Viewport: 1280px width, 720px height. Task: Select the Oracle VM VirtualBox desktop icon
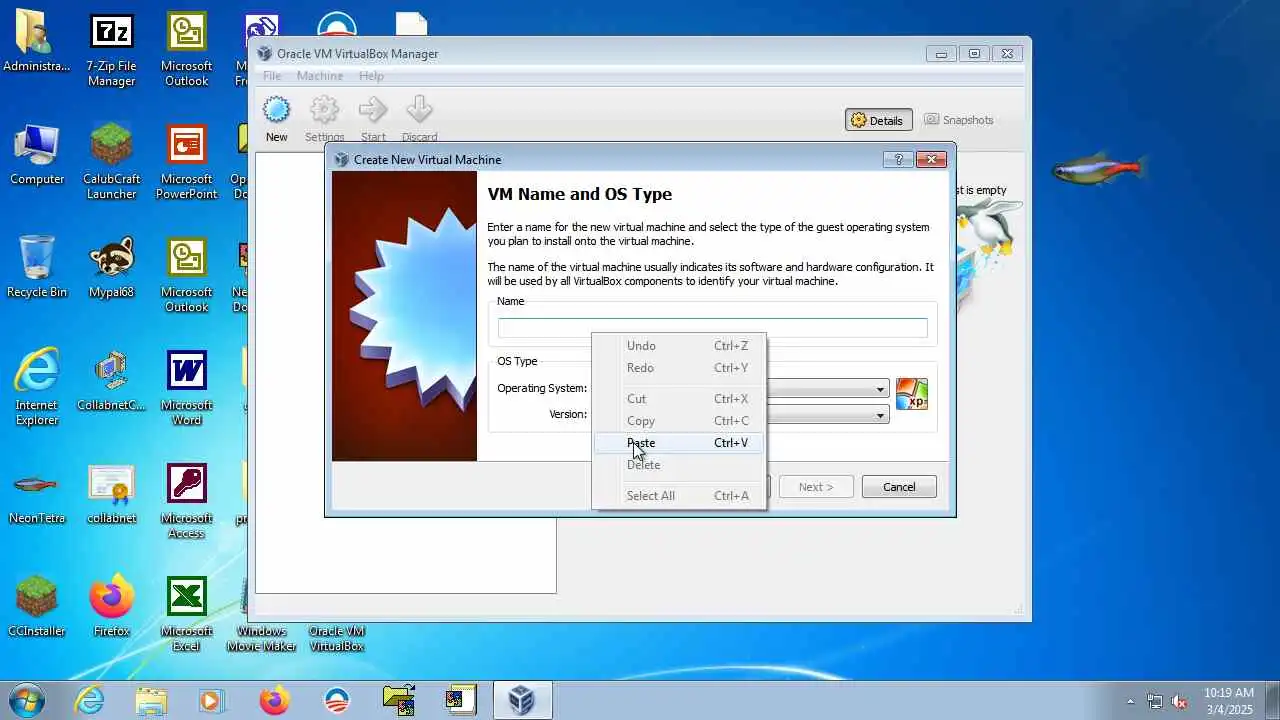pyautogui.click(x=336, y=638)
